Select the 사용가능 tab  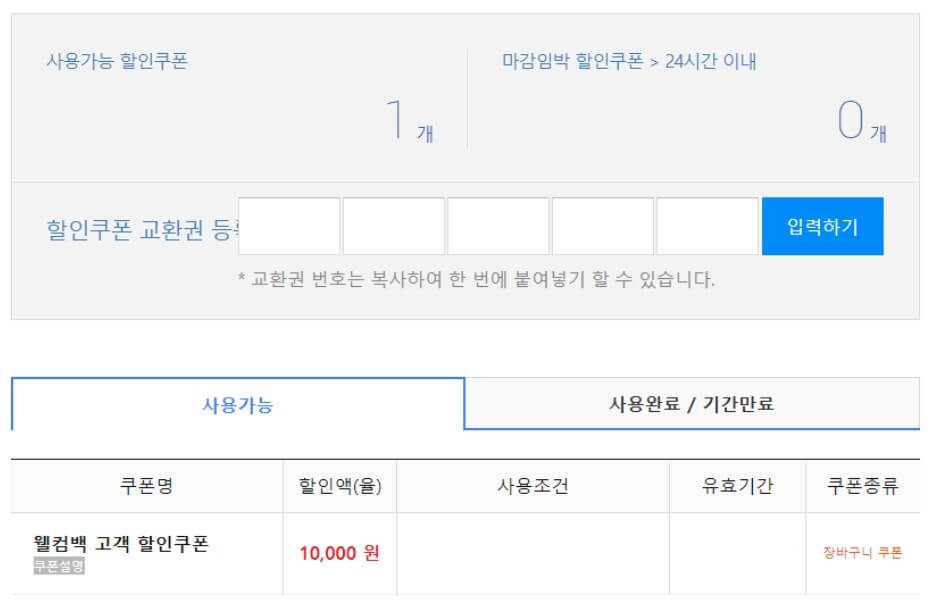click(x=235, y=403)
